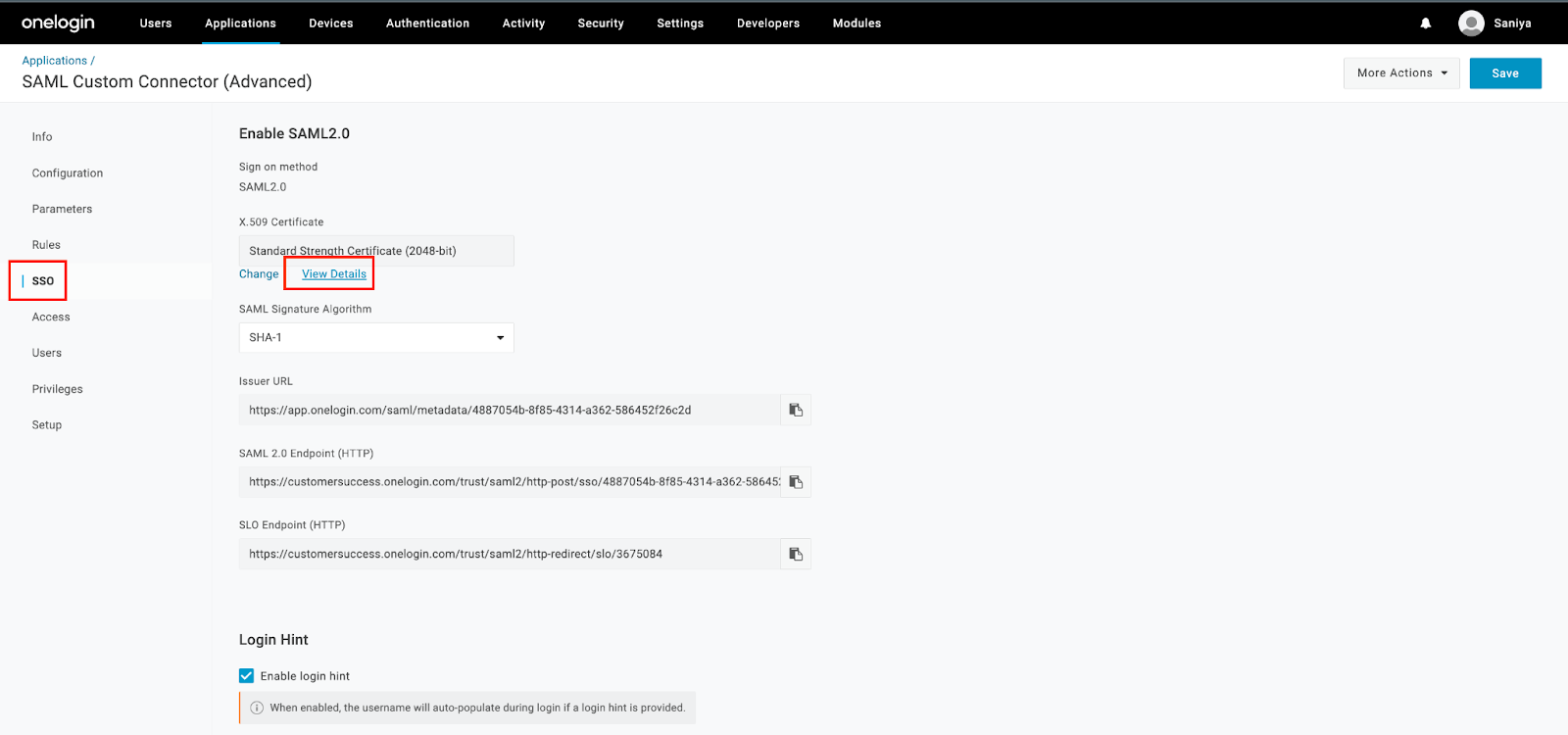This screenshot has height=735, width=1568.
Task: Click the login hint info icon
Action: pos(257,708)
